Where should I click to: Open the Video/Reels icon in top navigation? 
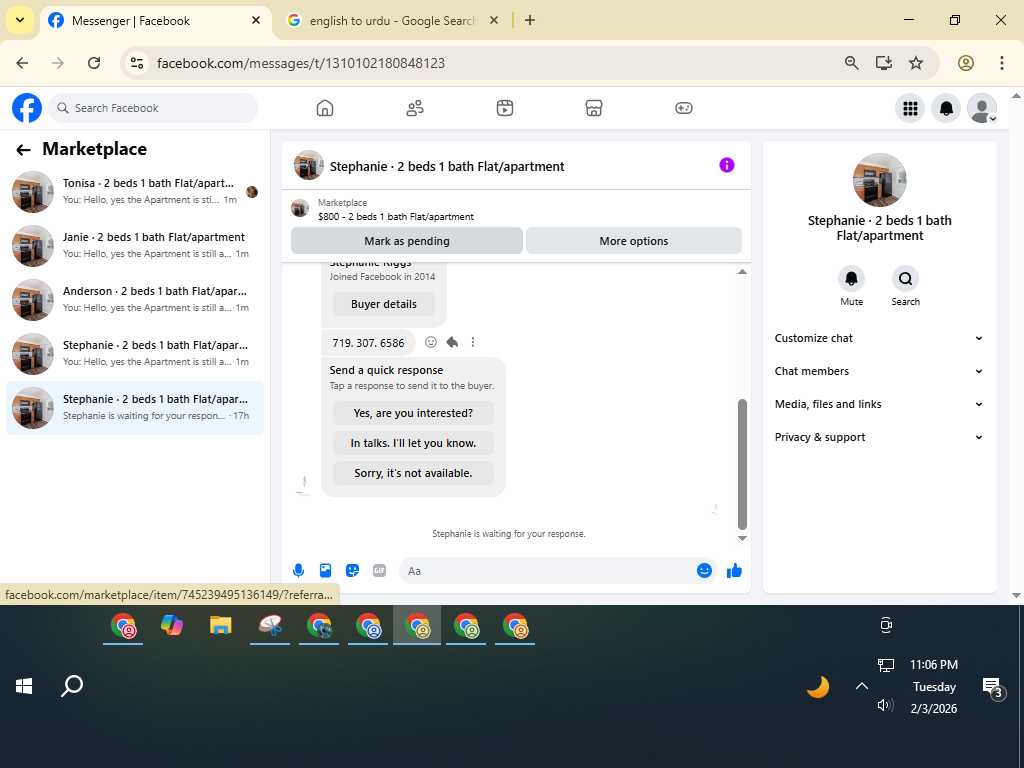pyautogui.click(x=505, y=108)
